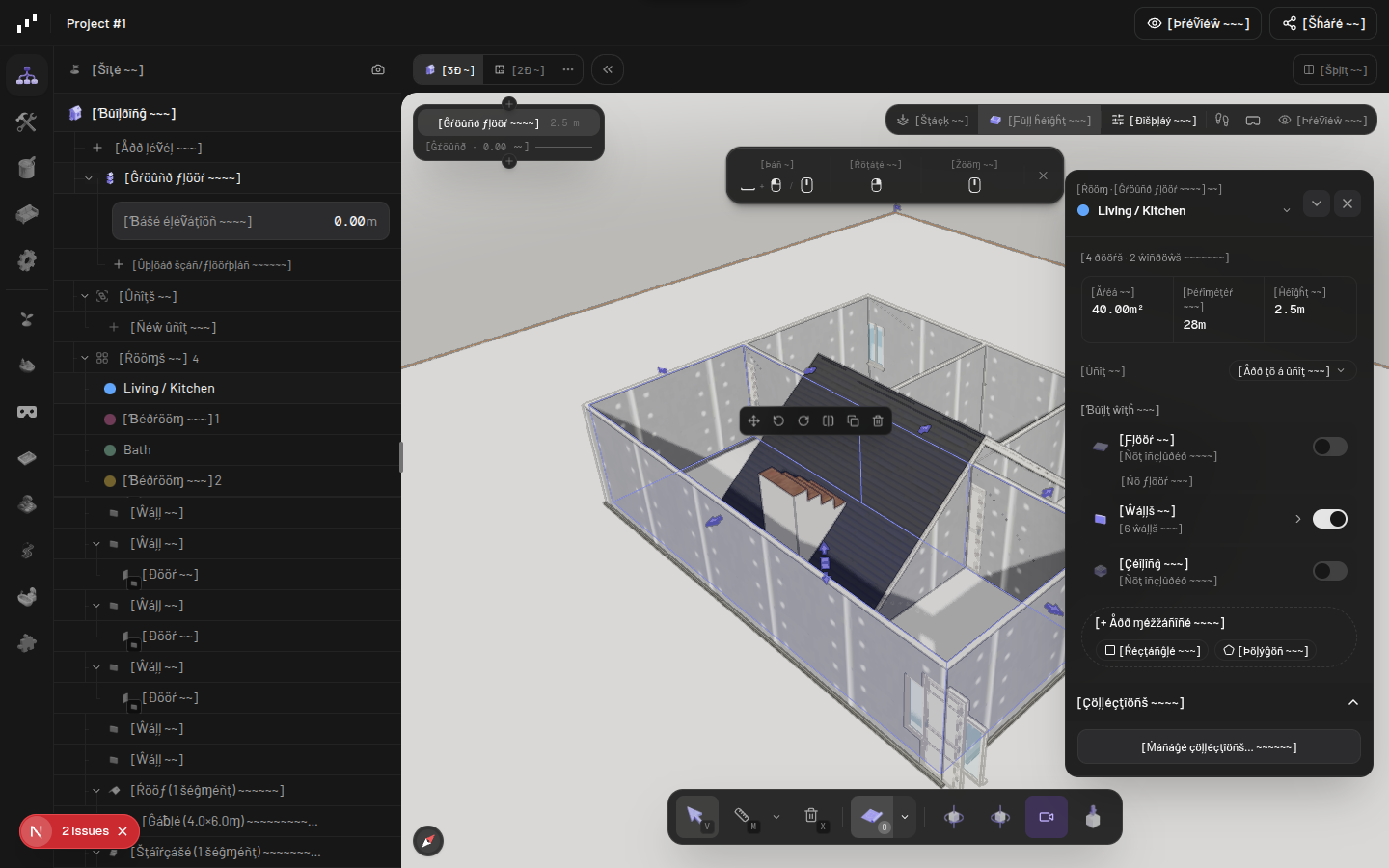Screen dimensions: 1389x868
Task: Collapse the sidebar with double chevron button
Action: tap(608, 69)
